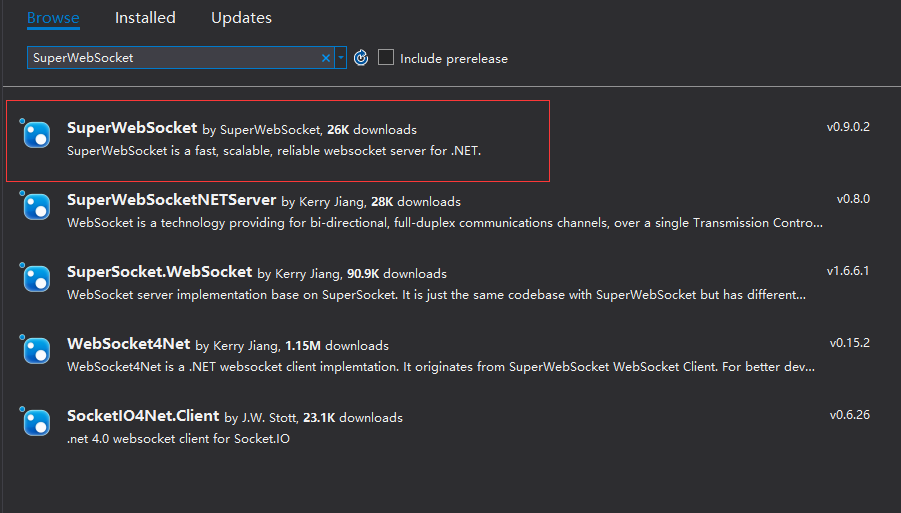Select the SuperWebSocketNETServer package icon

point(36,205)
